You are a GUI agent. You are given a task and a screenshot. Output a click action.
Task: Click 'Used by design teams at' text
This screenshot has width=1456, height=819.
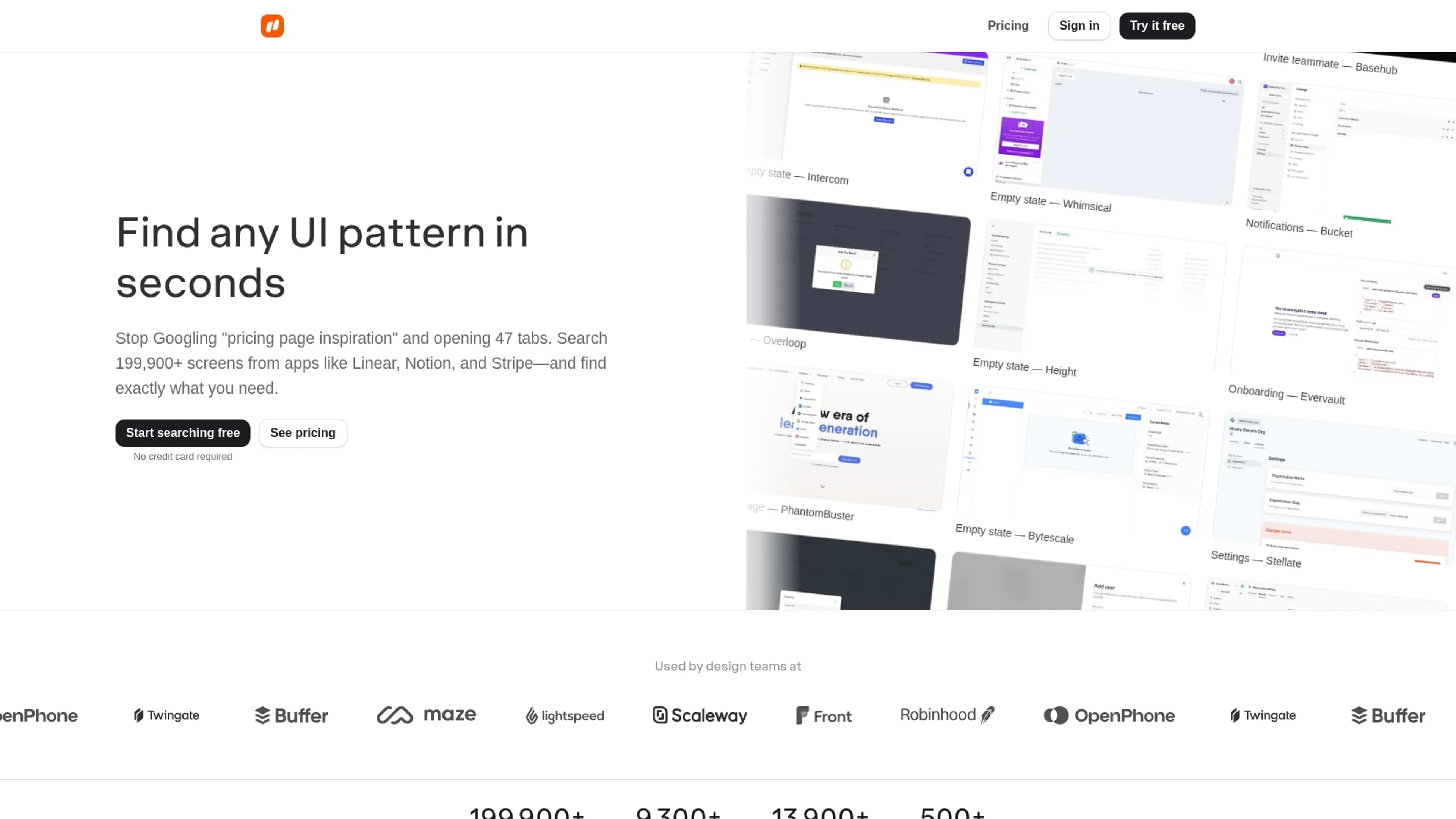pos(728,666)
